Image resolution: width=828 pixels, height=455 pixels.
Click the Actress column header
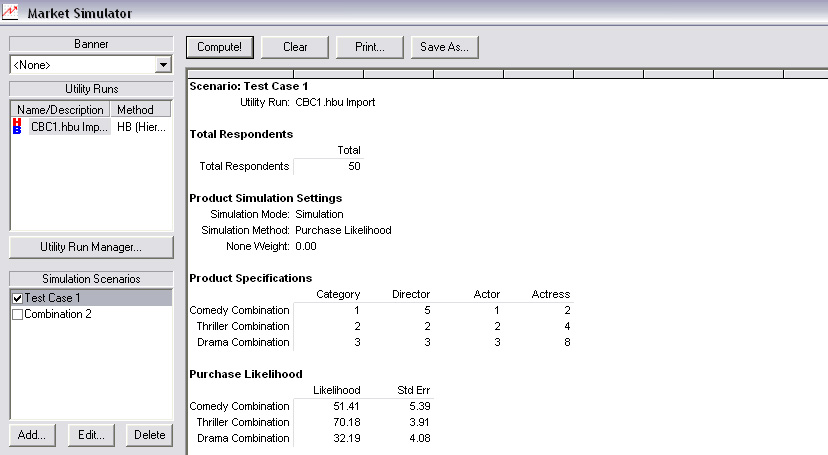click(551, 294)
